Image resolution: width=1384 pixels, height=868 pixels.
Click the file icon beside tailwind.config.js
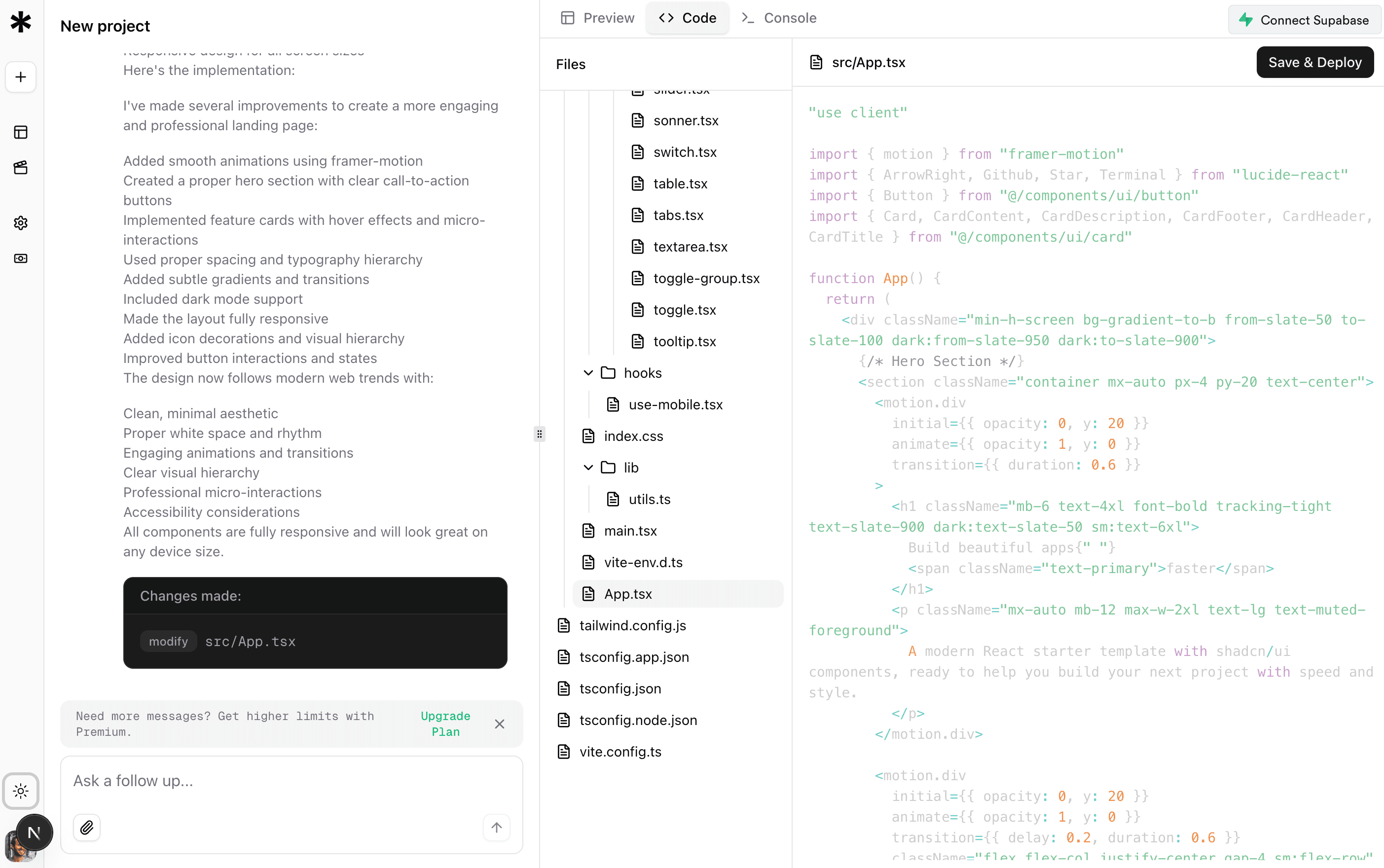click(564, 626)
